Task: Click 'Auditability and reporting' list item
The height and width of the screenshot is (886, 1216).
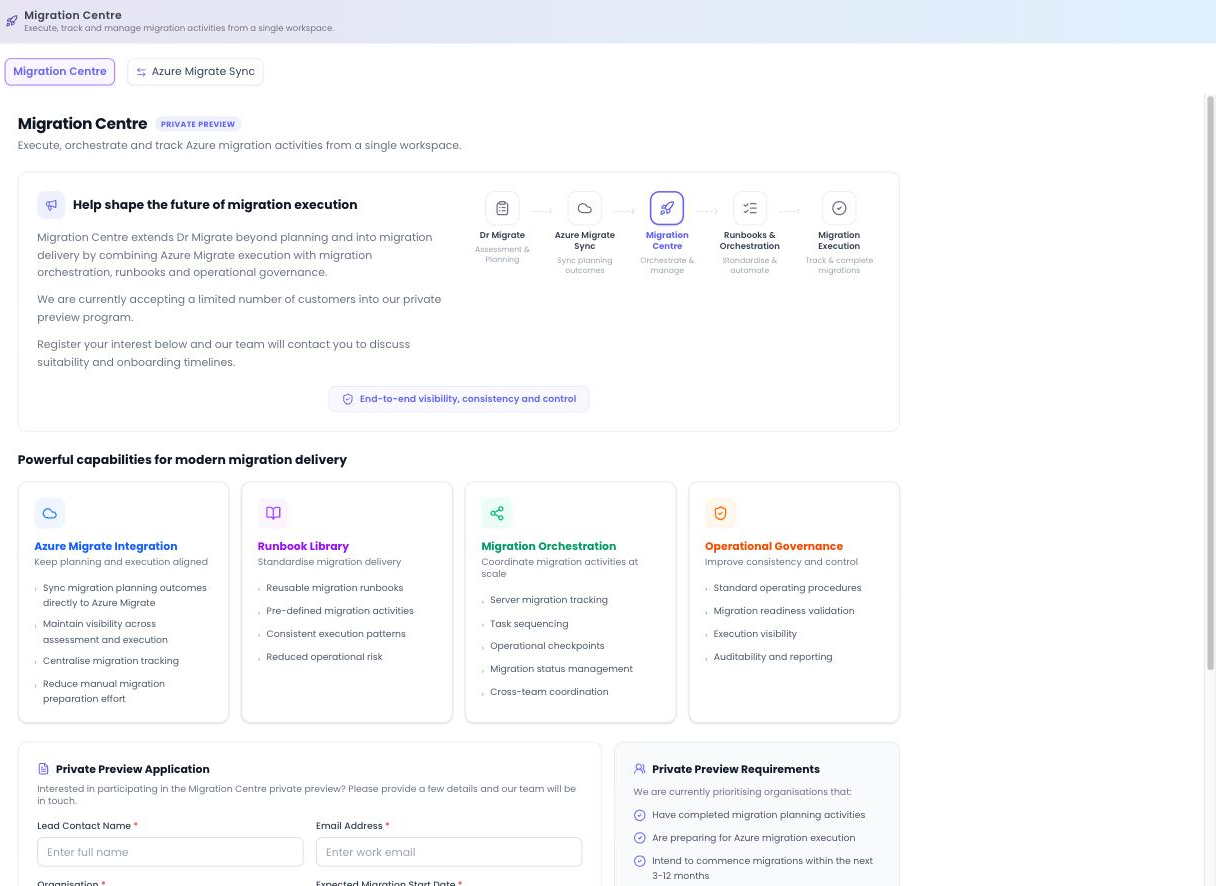Action: coord(773,657)
